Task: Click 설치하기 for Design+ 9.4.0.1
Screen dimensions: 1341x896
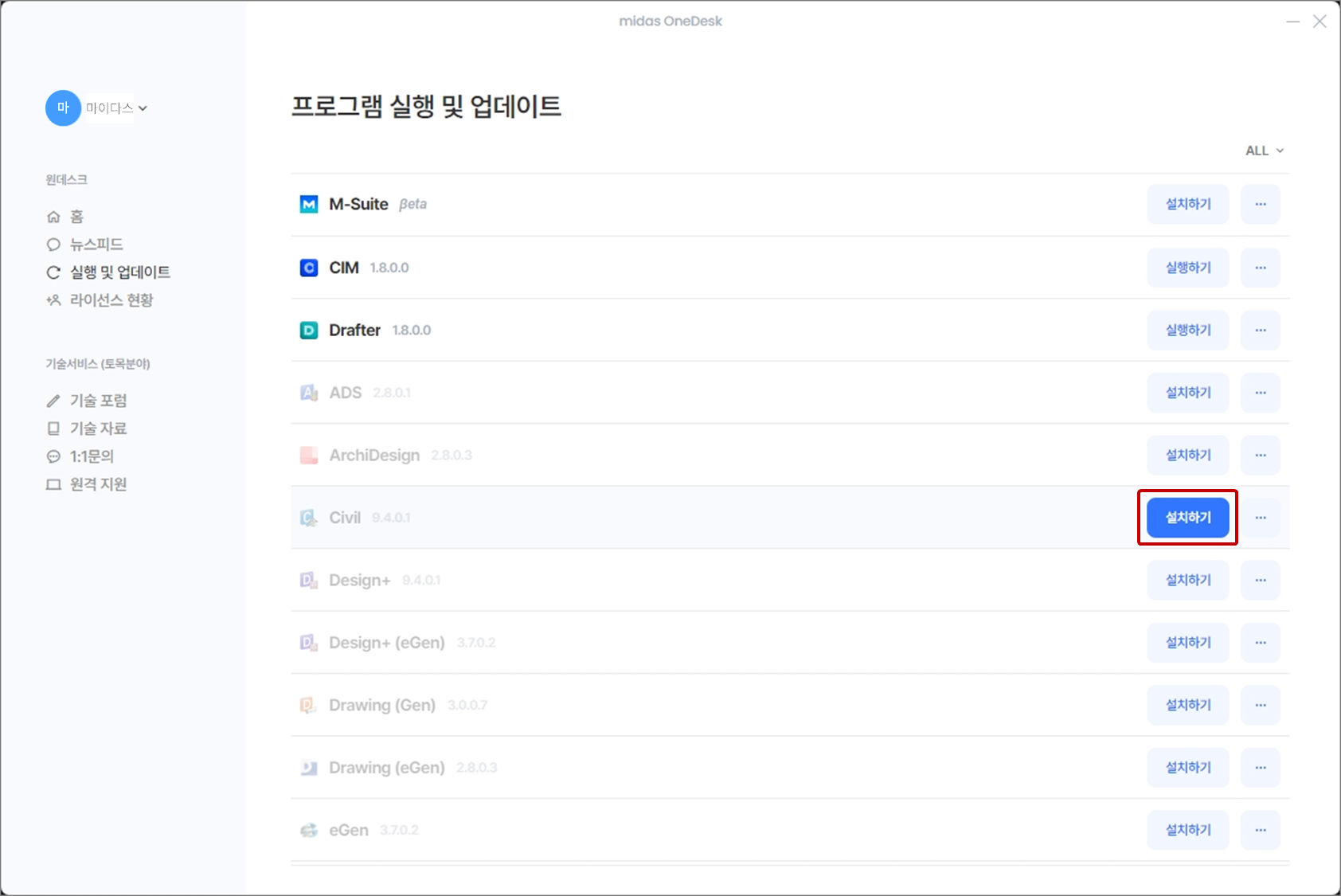Action: click(x=1188, y=580)
